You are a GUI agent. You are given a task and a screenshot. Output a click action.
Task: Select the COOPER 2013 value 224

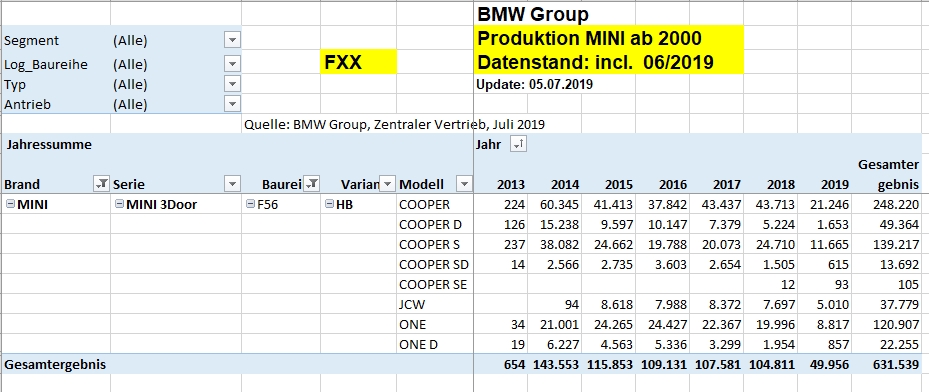click(x=515, y=204)
